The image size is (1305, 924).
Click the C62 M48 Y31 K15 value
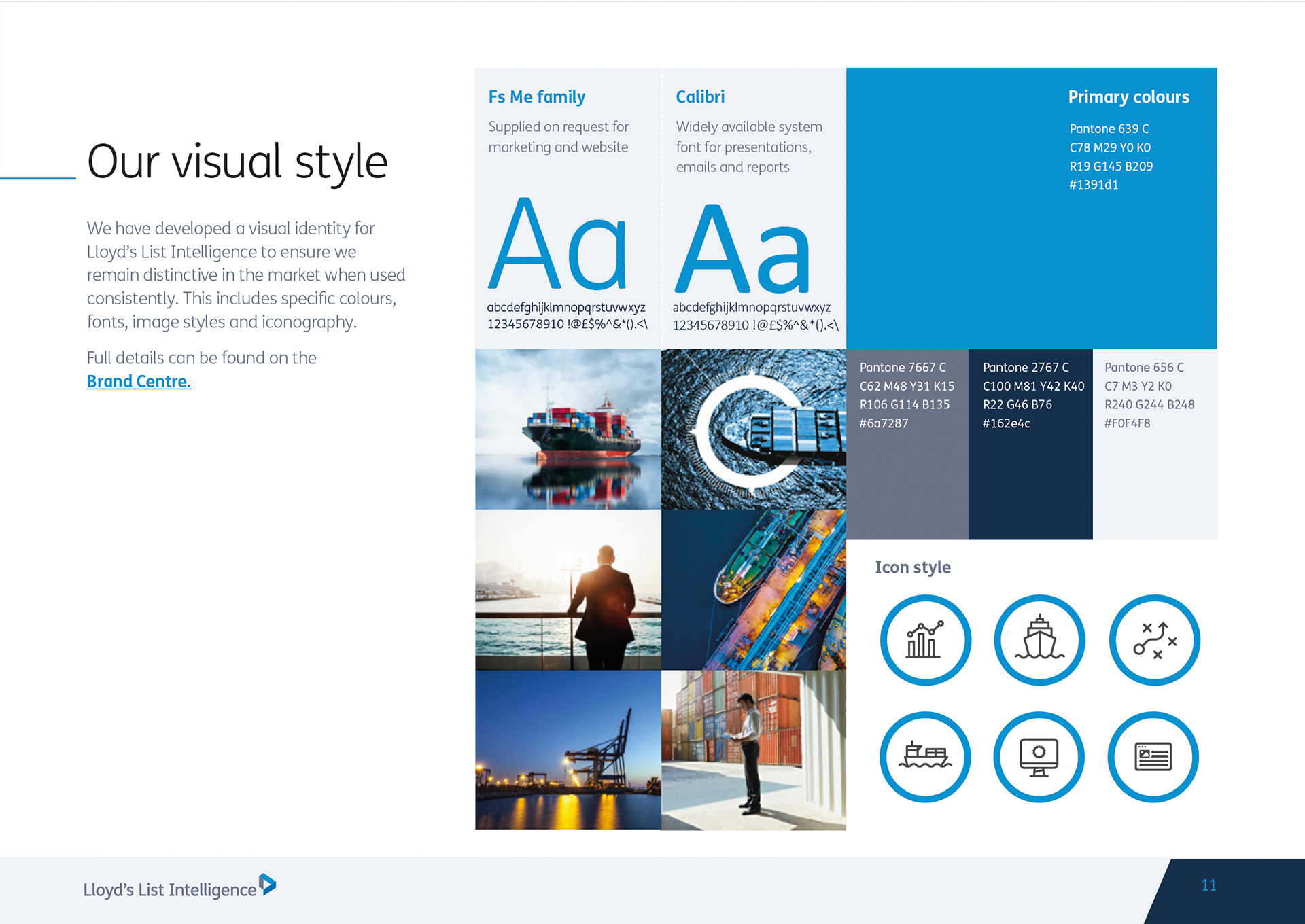[907, 387]
